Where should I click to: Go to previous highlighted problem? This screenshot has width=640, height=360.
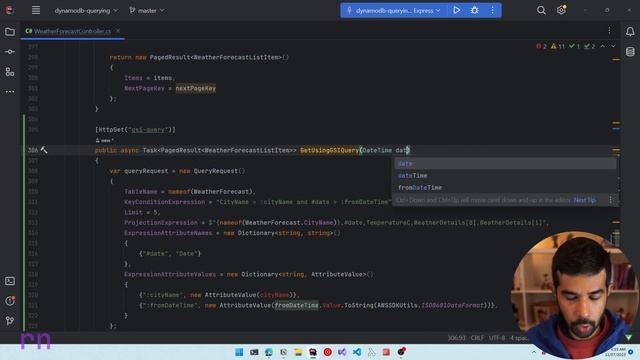click(603, 47)
